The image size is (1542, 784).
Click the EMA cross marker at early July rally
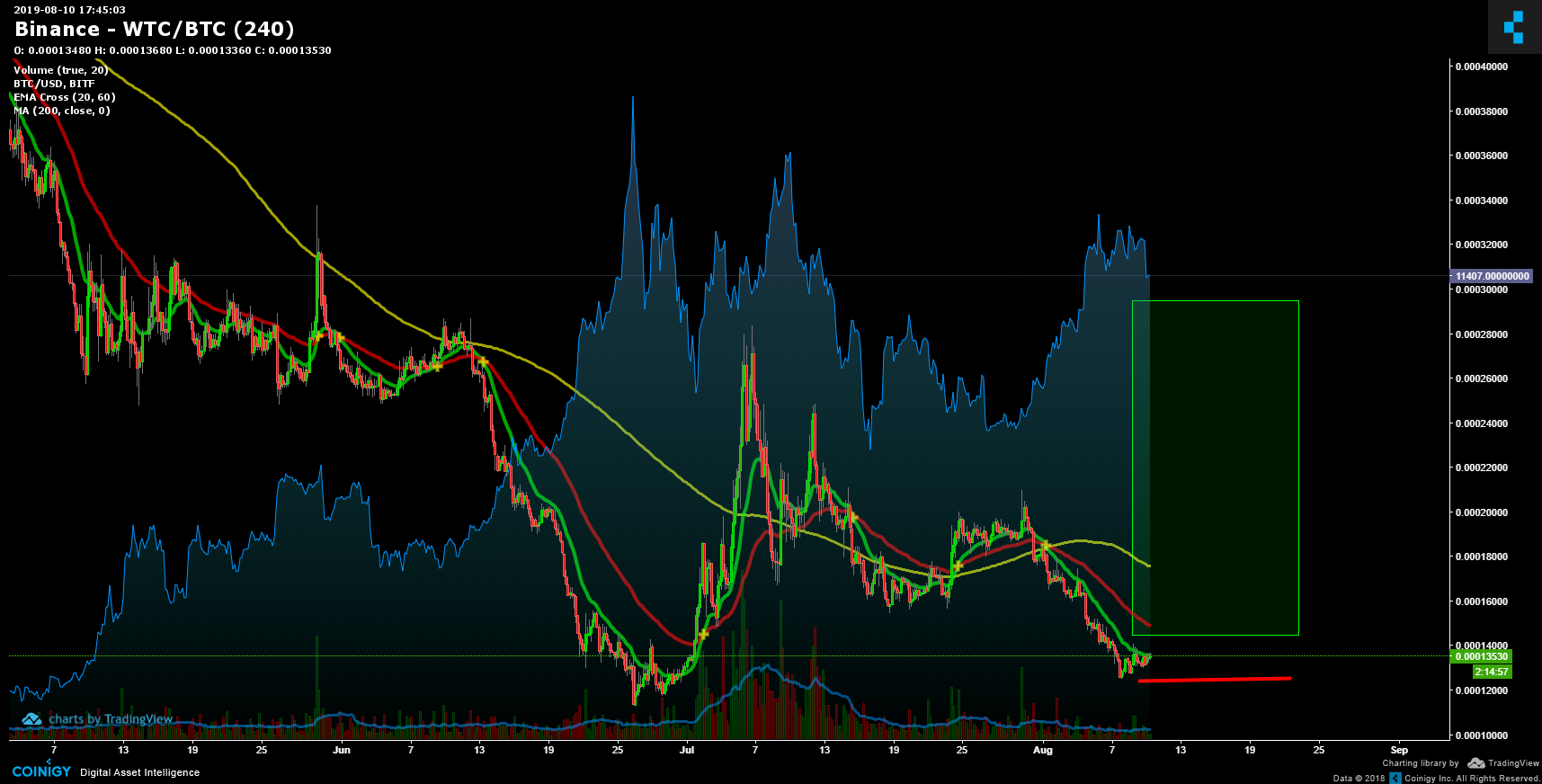(x=703, y=635)
